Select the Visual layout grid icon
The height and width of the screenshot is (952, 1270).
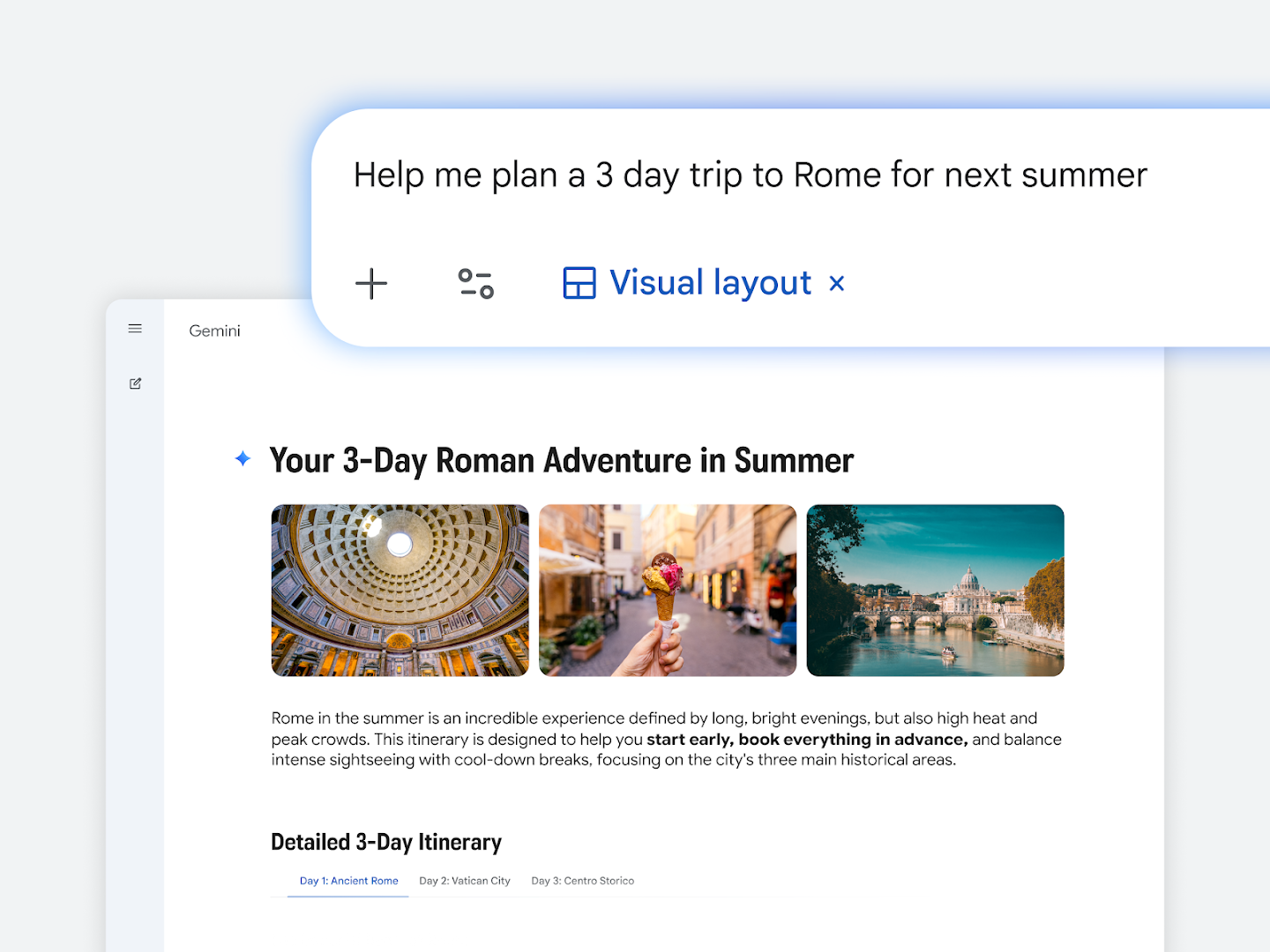[579, 282]
